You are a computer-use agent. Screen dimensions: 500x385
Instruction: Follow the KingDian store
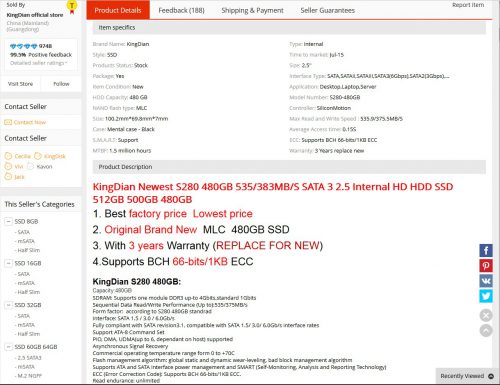pyautogui.click(x=61, y=84)
